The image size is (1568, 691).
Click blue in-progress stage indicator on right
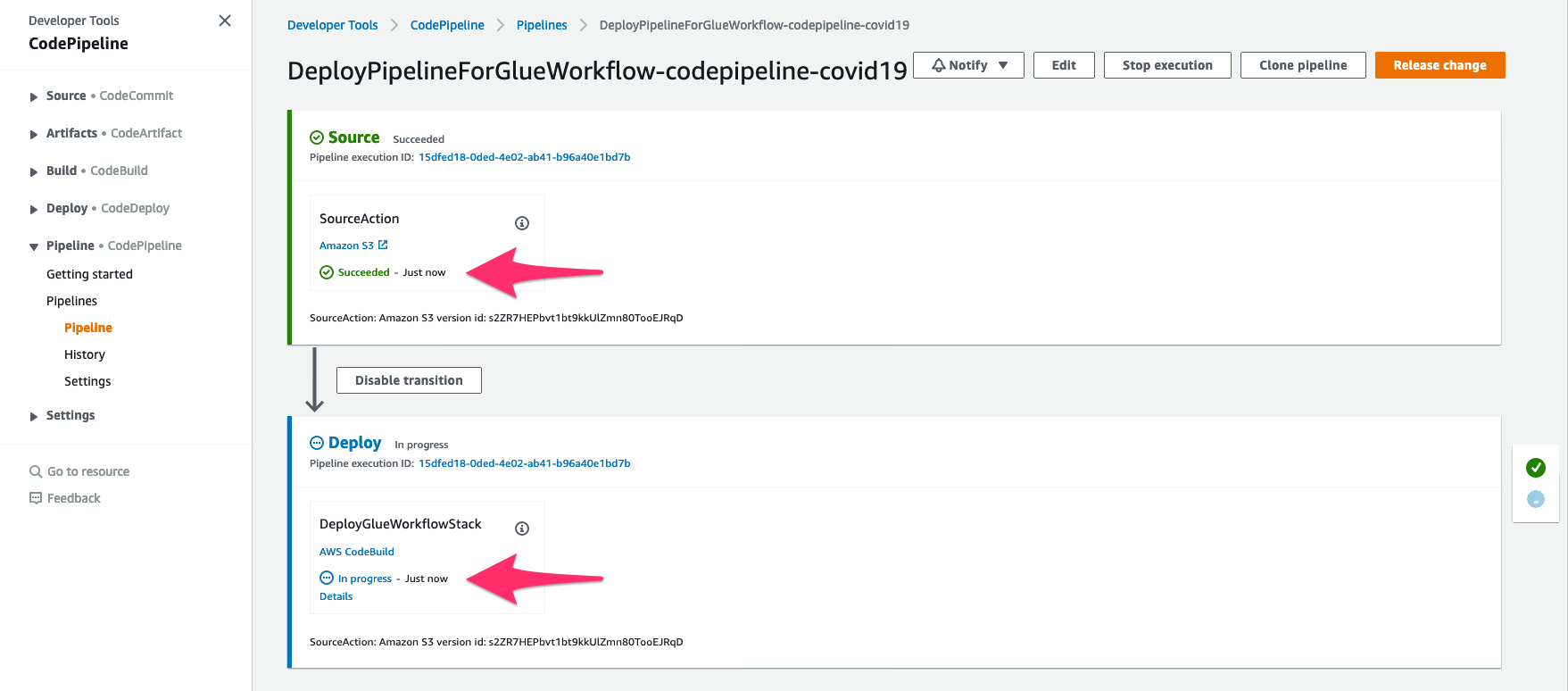(1536, 499)
